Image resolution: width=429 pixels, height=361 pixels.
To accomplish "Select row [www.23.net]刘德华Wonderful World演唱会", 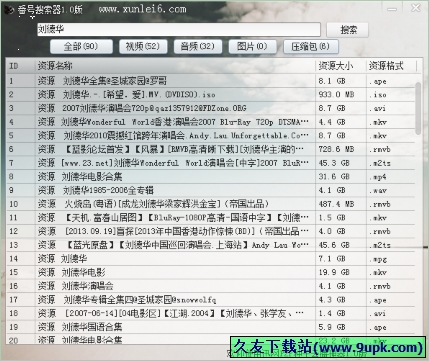I will click(x=211, y=163).
